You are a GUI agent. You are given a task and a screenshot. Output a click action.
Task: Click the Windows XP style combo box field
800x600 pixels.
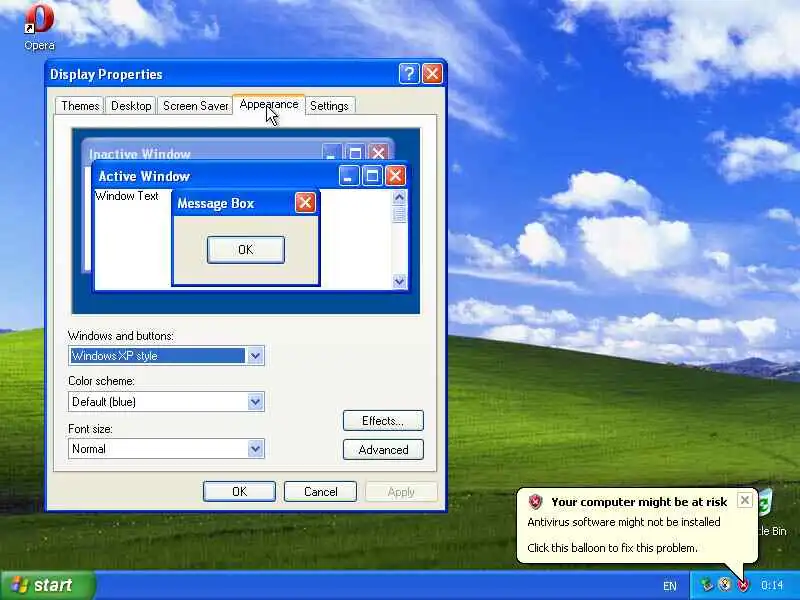166,356
